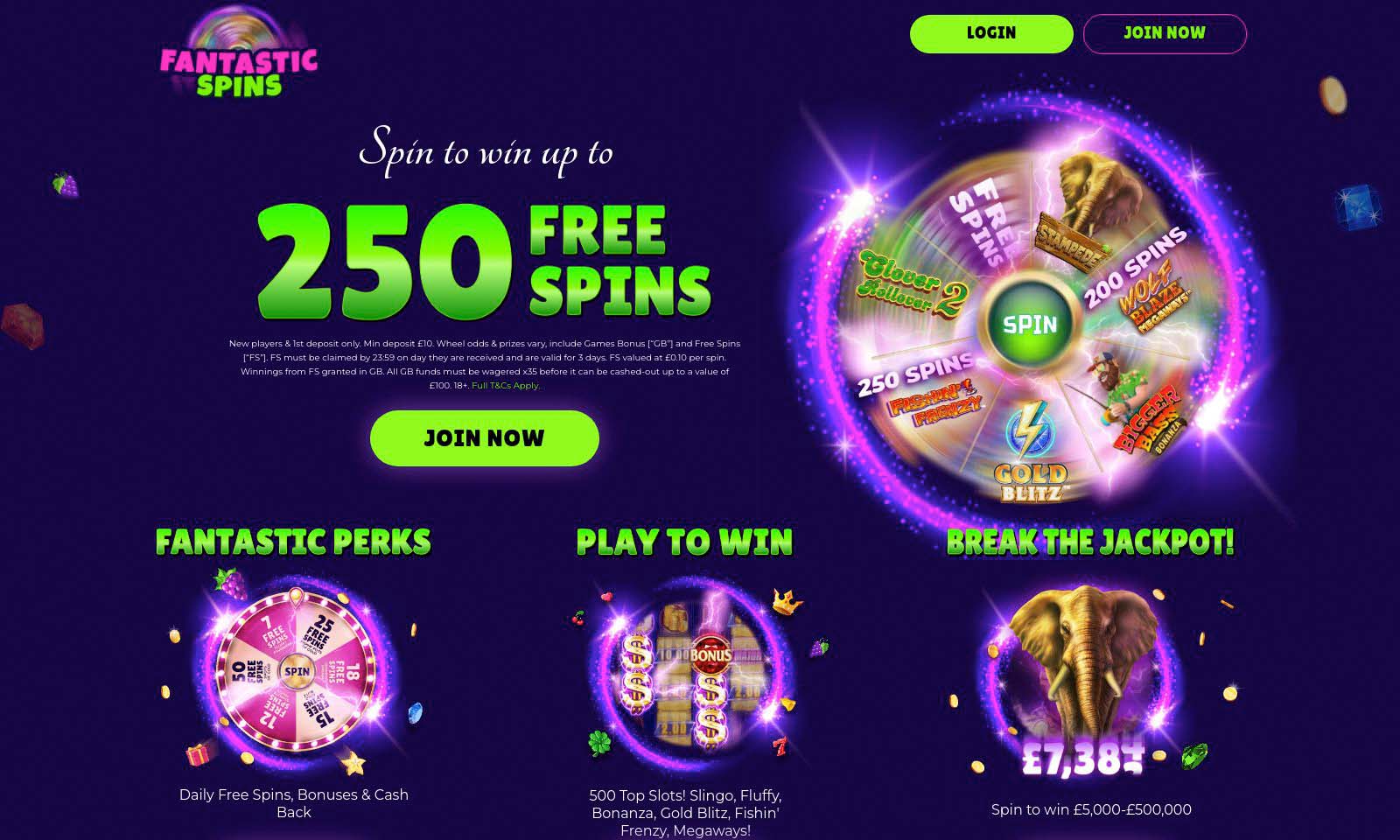Click the Fantastic Spins logo
The image size is (1400, 840).
[x=238, y=53]
